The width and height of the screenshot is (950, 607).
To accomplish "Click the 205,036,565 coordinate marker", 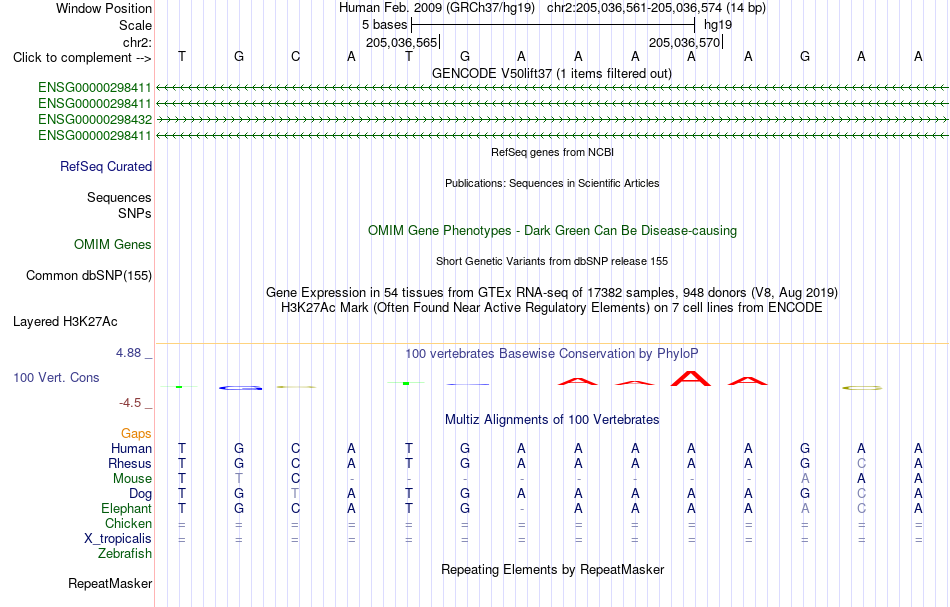I will click(x=402, y=42).
